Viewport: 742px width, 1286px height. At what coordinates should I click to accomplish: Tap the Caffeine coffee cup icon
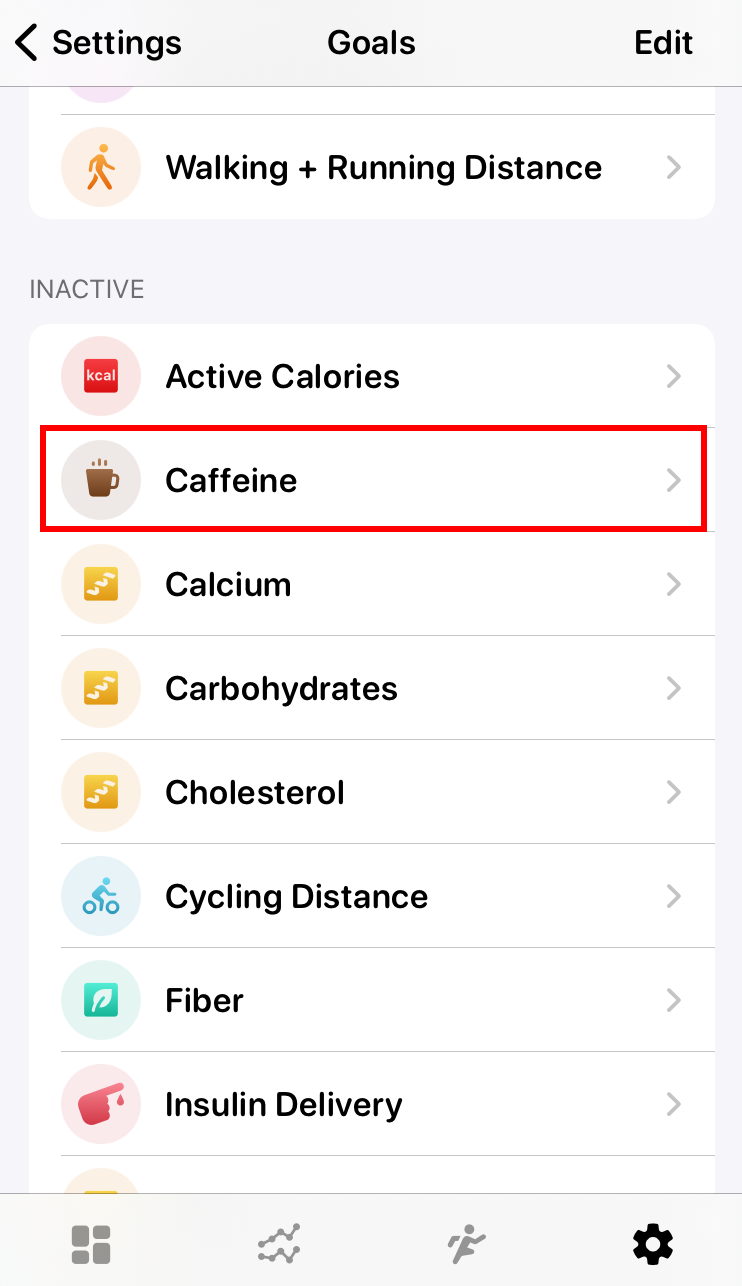[100, 481]
